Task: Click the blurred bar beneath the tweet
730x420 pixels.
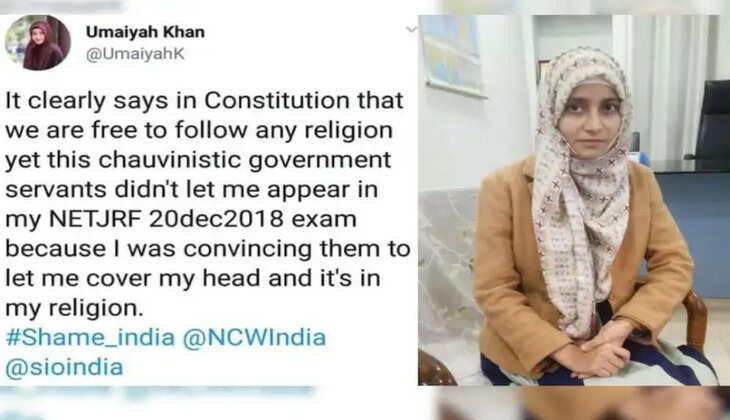Action: coord(158,395)
